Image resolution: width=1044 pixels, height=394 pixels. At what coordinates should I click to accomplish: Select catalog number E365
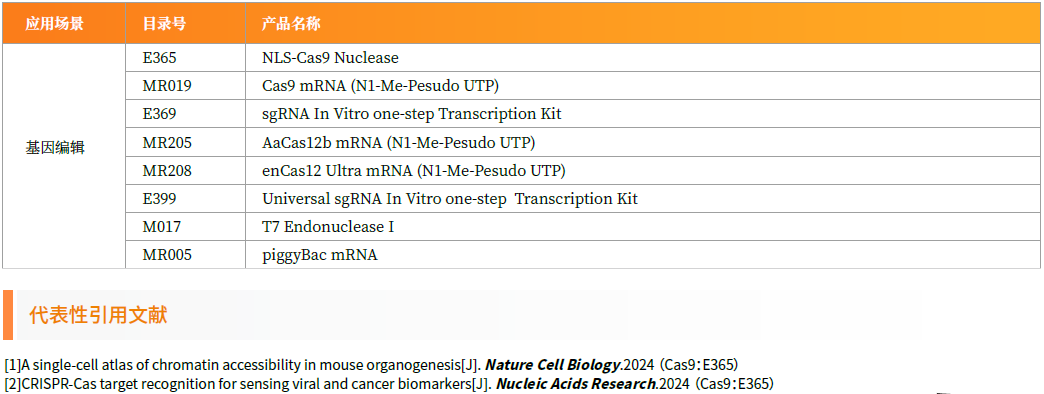tap(160, 58)
